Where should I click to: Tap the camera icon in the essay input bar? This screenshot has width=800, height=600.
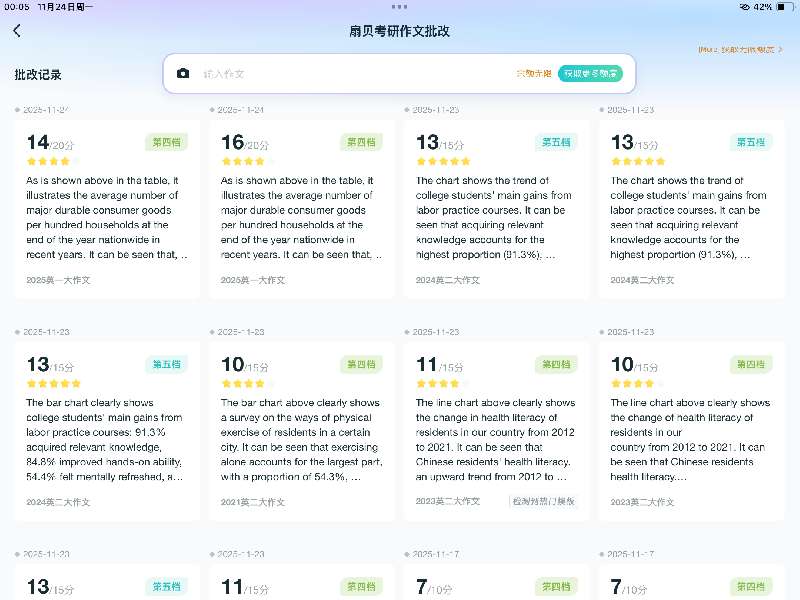(x=183, y=74)
